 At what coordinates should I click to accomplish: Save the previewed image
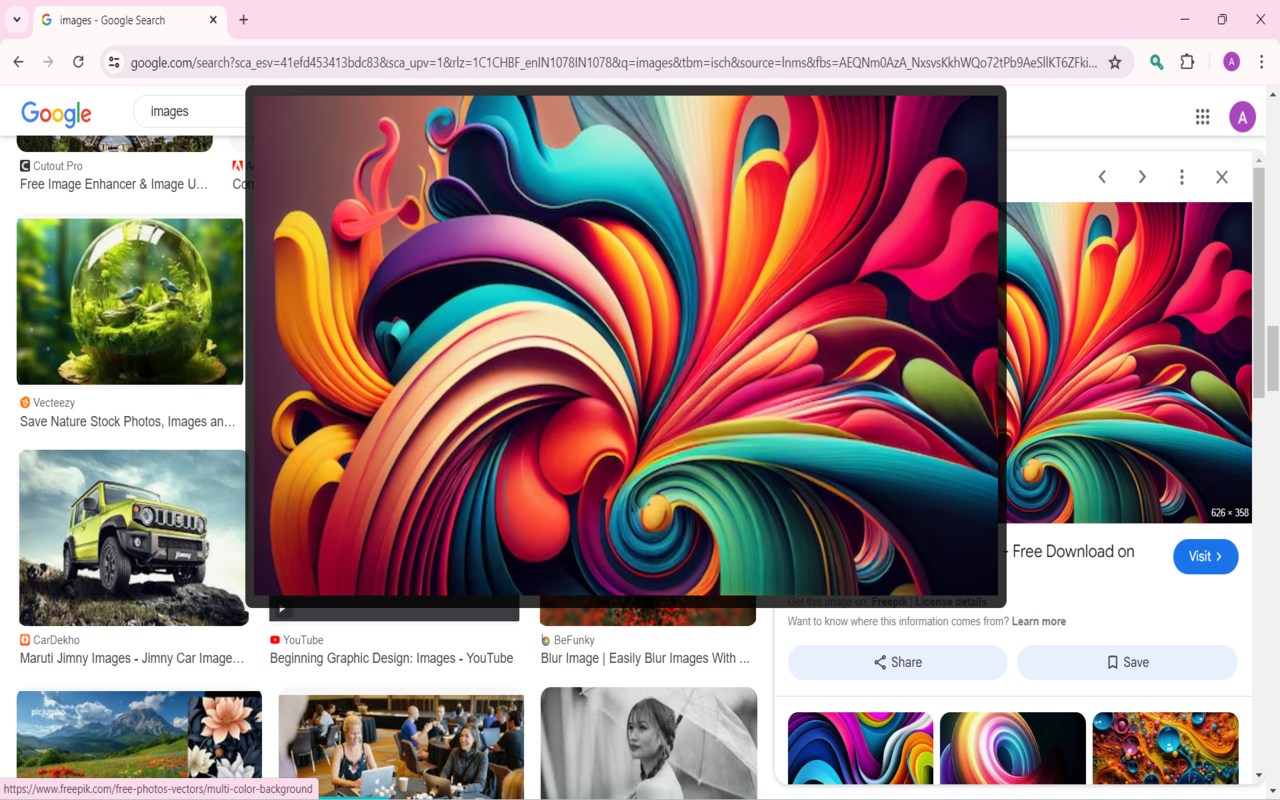pos(1127,662)
